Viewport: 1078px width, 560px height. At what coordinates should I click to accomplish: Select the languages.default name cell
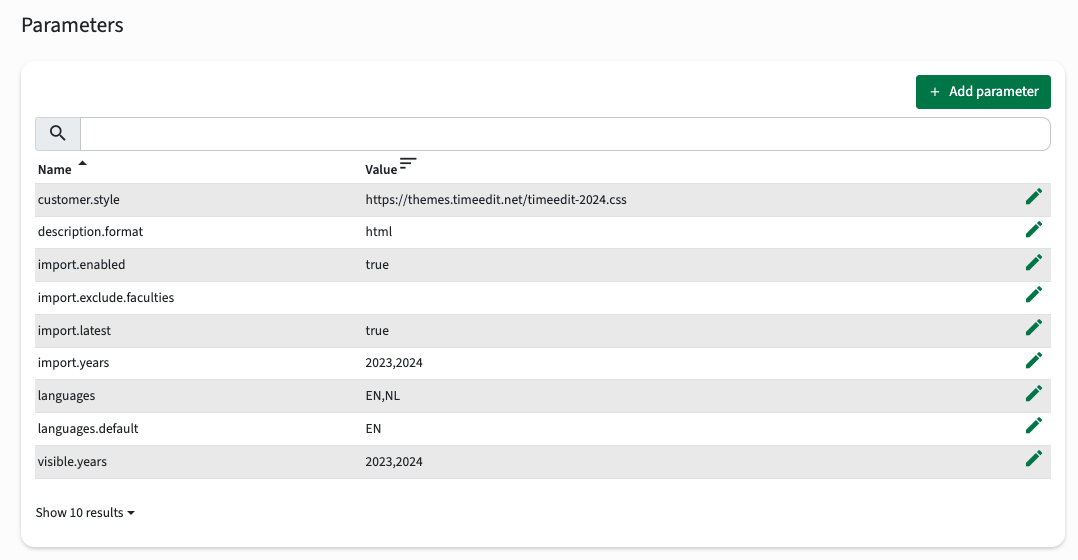coord(88,429)
